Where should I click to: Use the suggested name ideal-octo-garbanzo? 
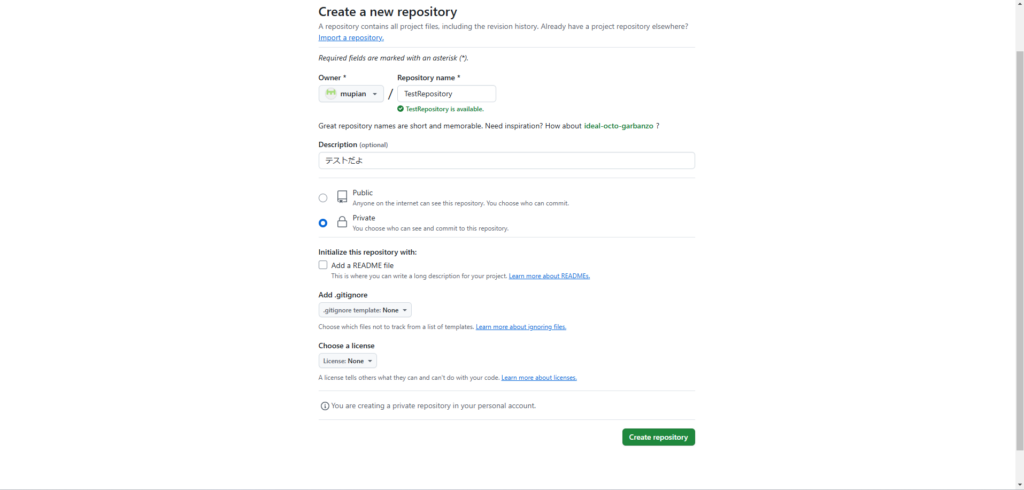tap(618, 125)
